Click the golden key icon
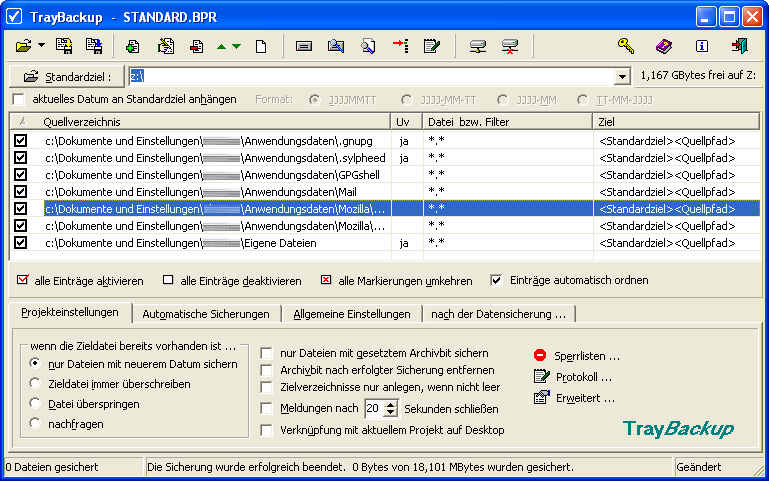This screenshot has width=769, height=481. (x=626, y=47)
